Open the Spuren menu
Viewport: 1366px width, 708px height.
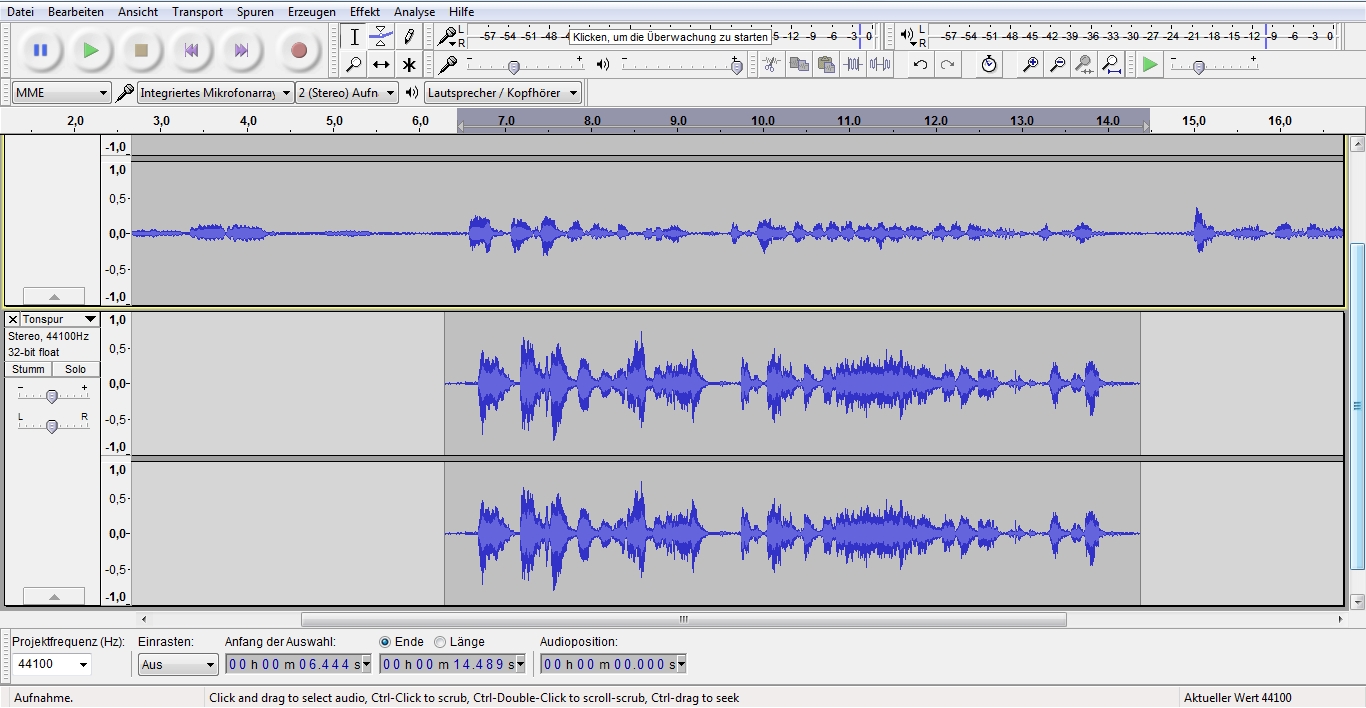pyautogui.click(x=255, y=12)
